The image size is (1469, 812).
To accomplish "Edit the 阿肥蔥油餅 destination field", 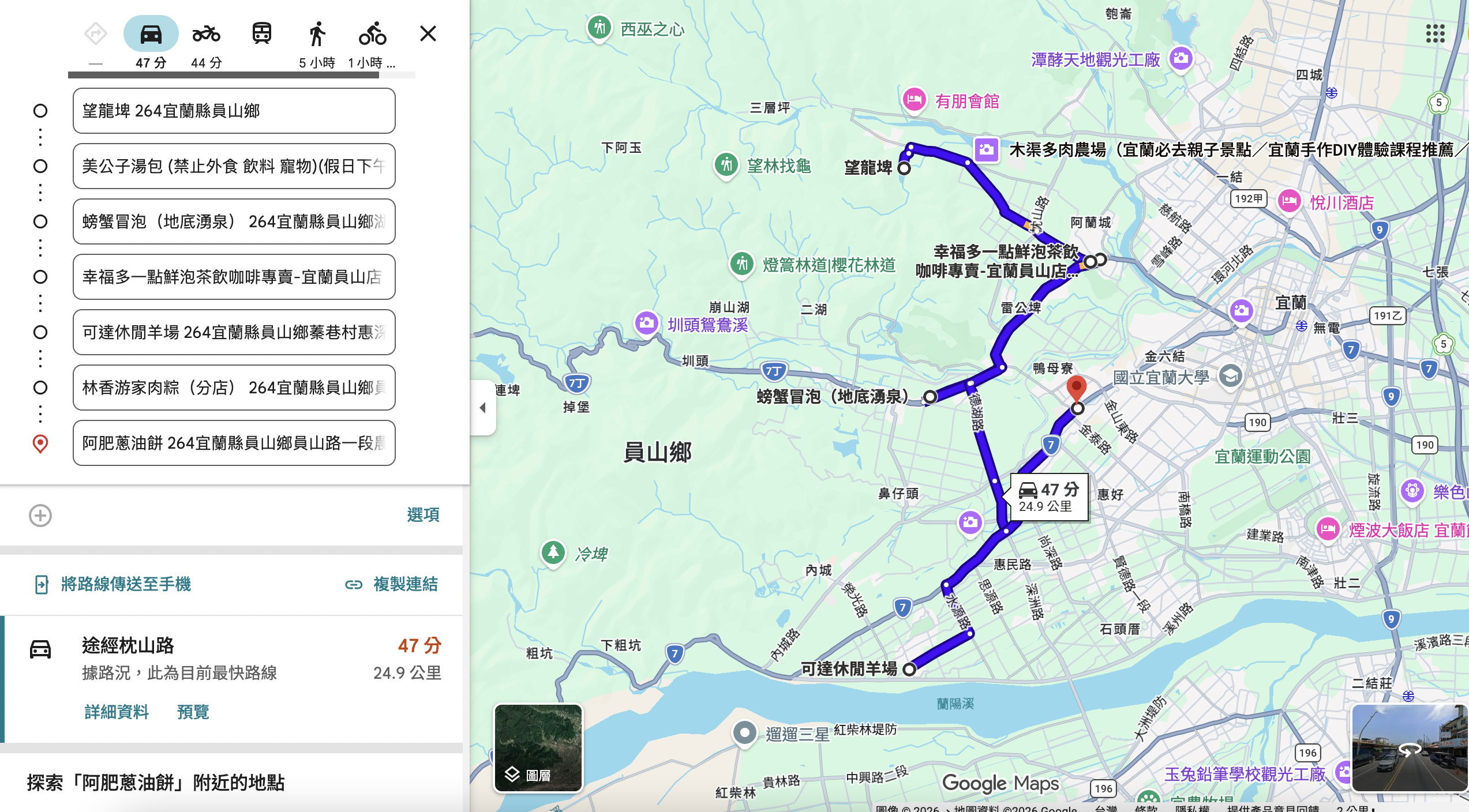I will [234, 443].
